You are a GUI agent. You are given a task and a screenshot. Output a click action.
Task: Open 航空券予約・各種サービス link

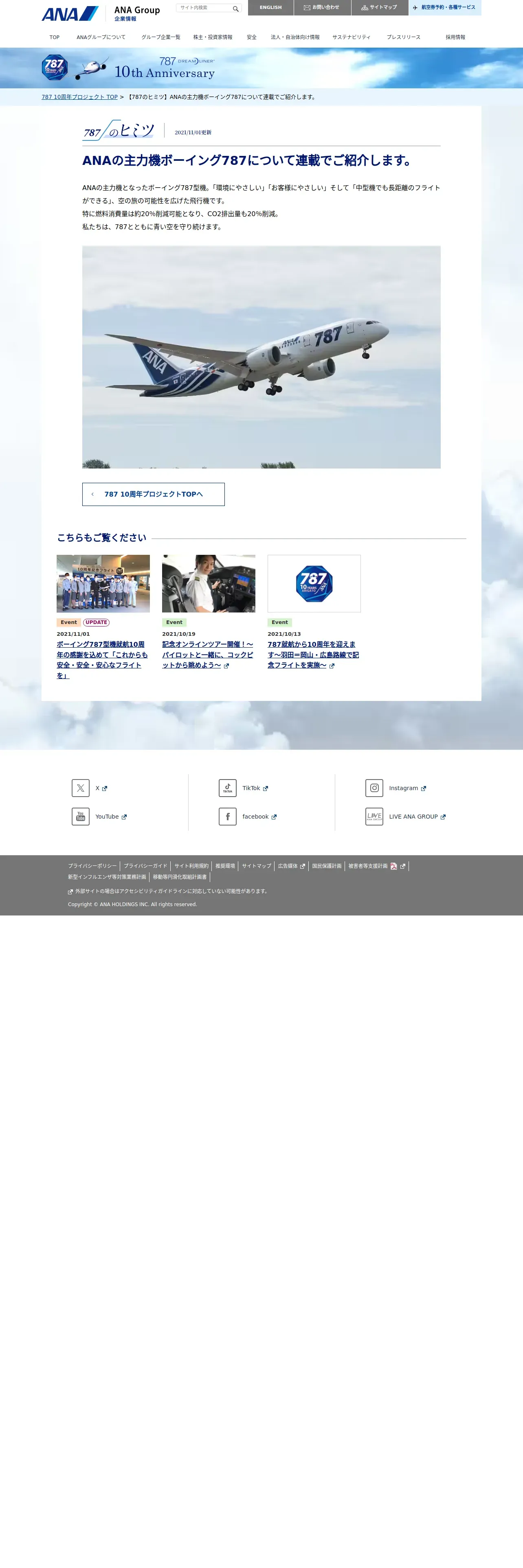coord(444,7)
